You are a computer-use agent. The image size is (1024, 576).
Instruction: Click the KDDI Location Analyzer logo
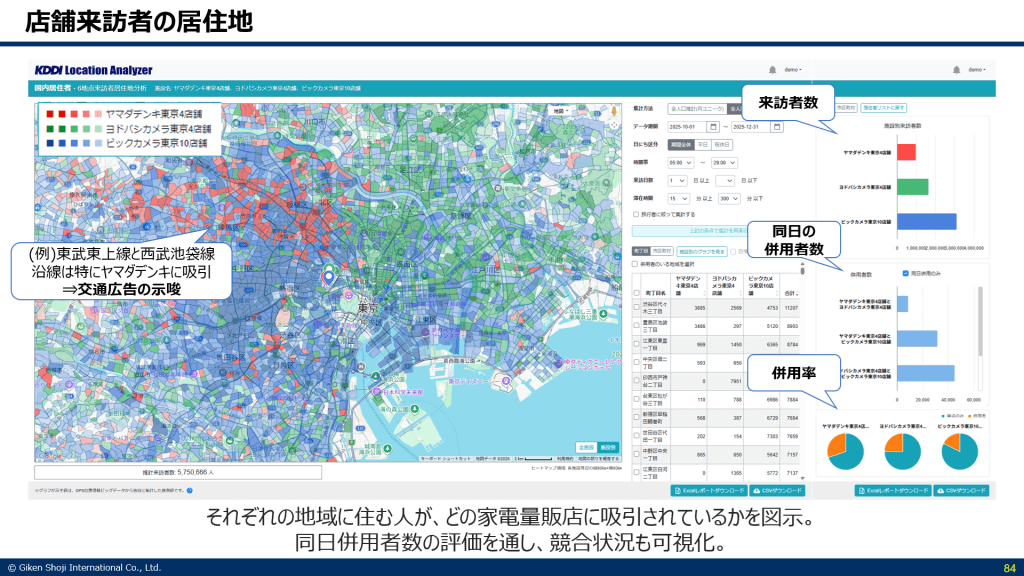pyautogui.click(x=93, y=71)
